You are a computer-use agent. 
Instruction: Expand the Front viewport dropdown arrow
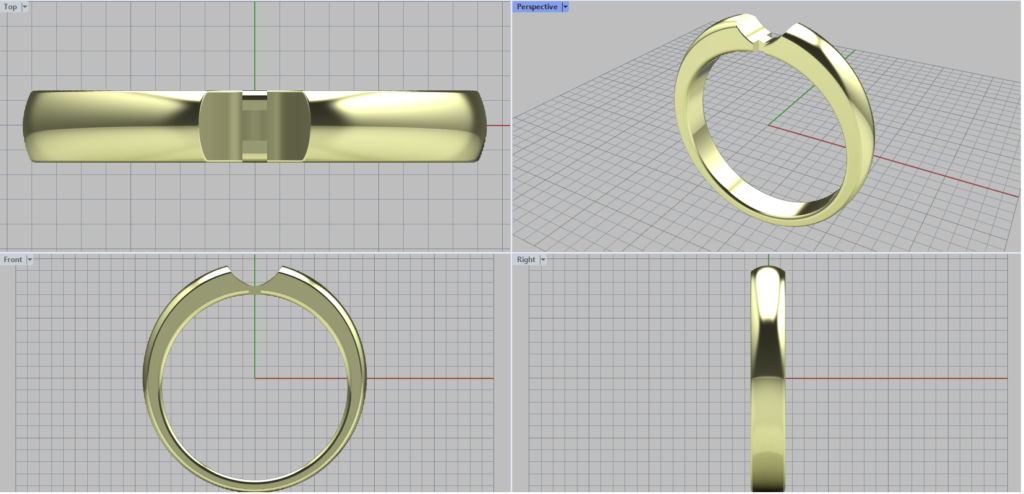(x=30, y=260)
